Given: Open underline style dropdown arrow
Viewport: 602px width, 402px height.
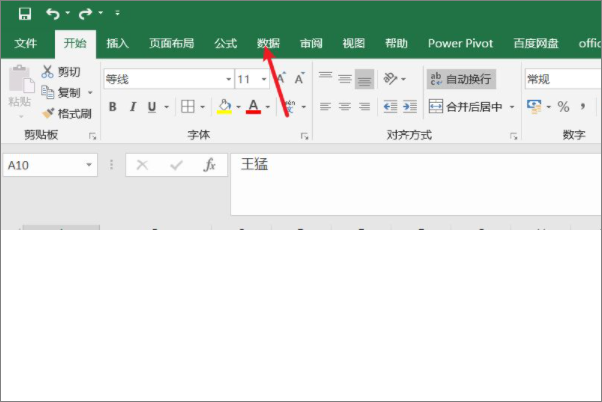Looking at the screenshot, I should pos(167,107).
